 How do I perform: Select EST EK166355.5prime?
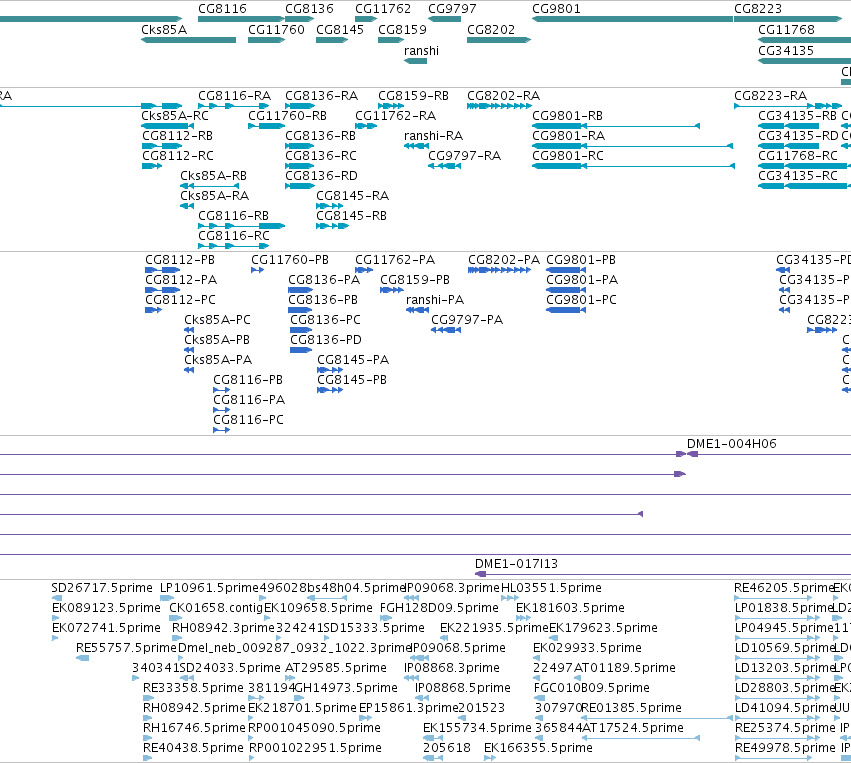tap(538, 748)
